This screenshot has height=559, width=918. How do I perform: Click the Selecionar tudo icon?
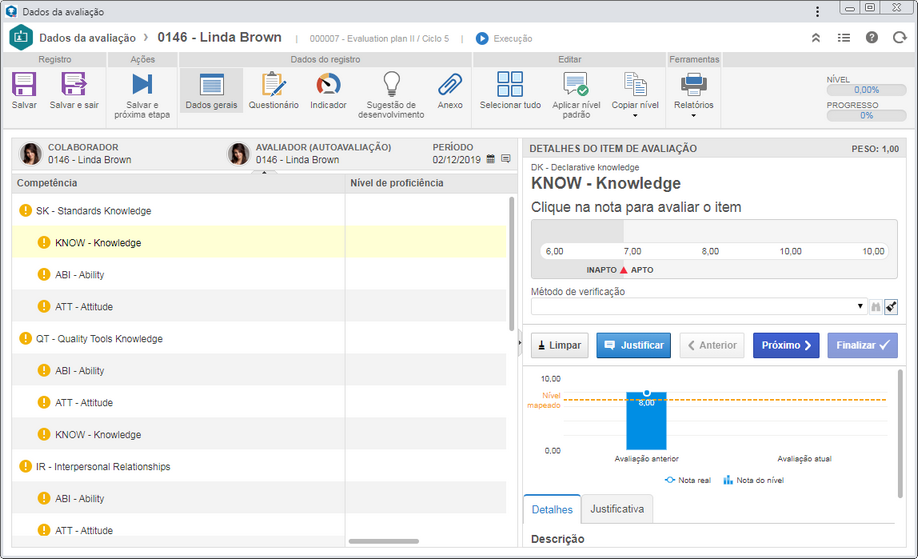510,84
